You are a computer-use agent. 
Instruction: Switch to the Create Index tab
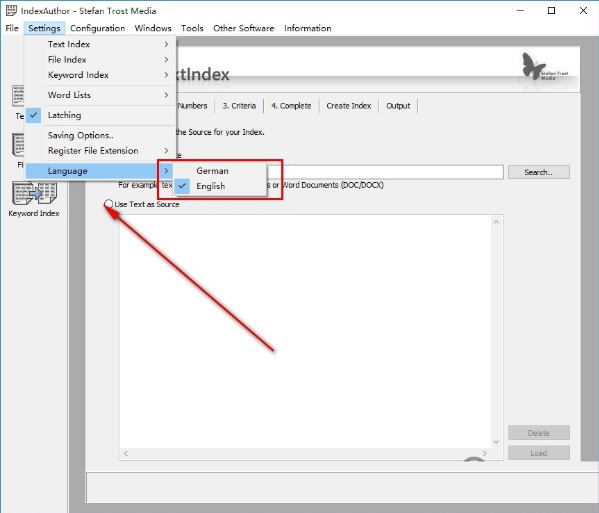349,106
